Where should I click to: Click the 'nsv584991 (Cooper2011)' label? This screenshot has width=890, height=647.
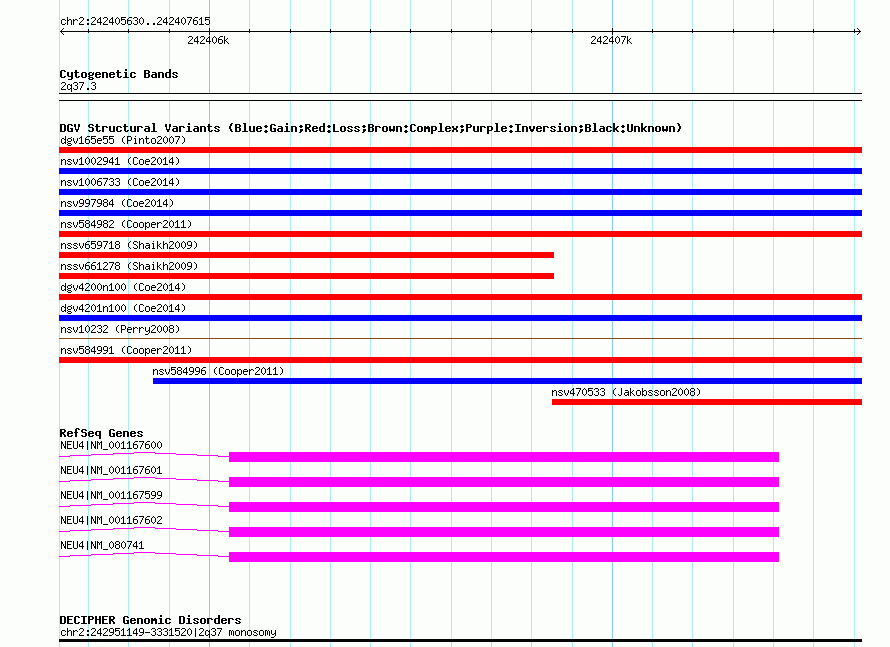coord(126,350)
